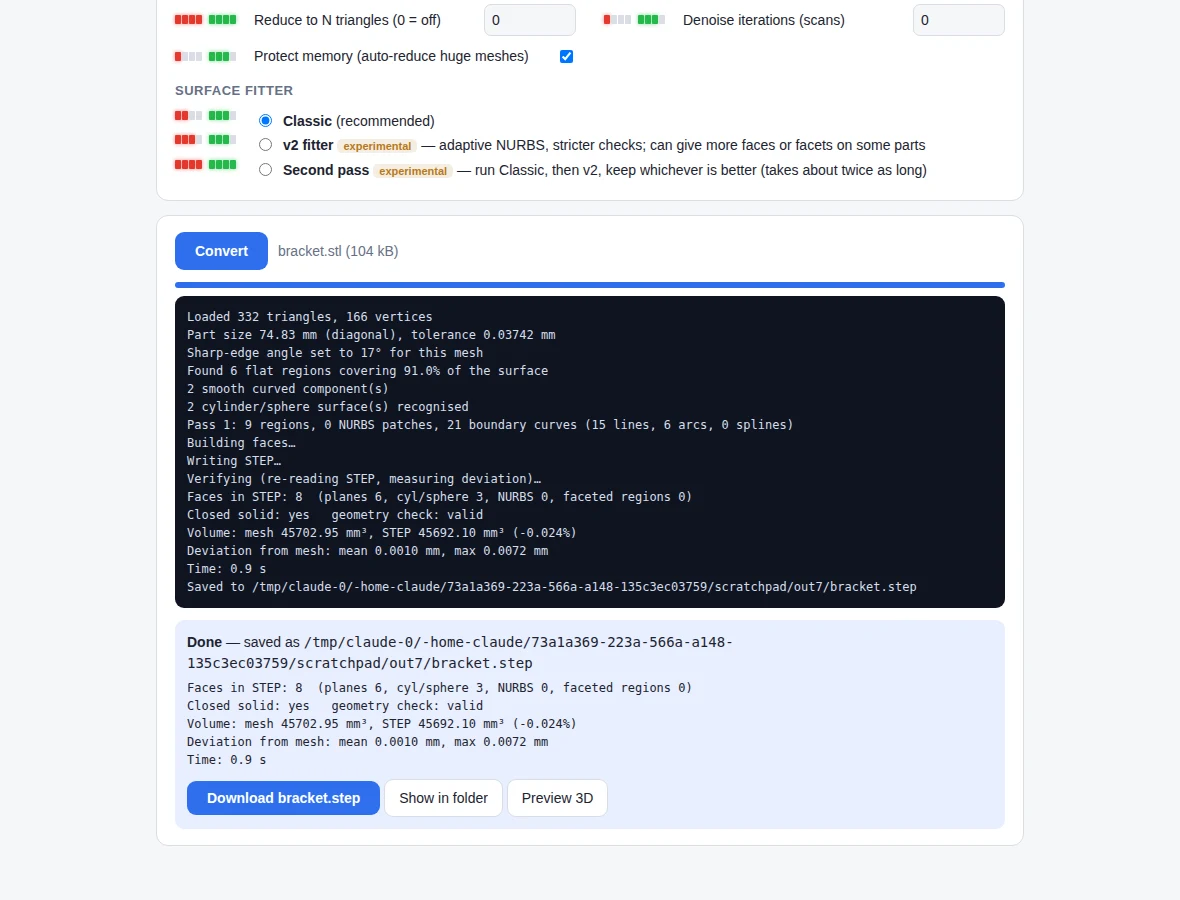1180x900 pixels.
Task: Click 'Volume: mesh 45702.95 mm³' in Done summary
Action: click(x=382, y=724)
